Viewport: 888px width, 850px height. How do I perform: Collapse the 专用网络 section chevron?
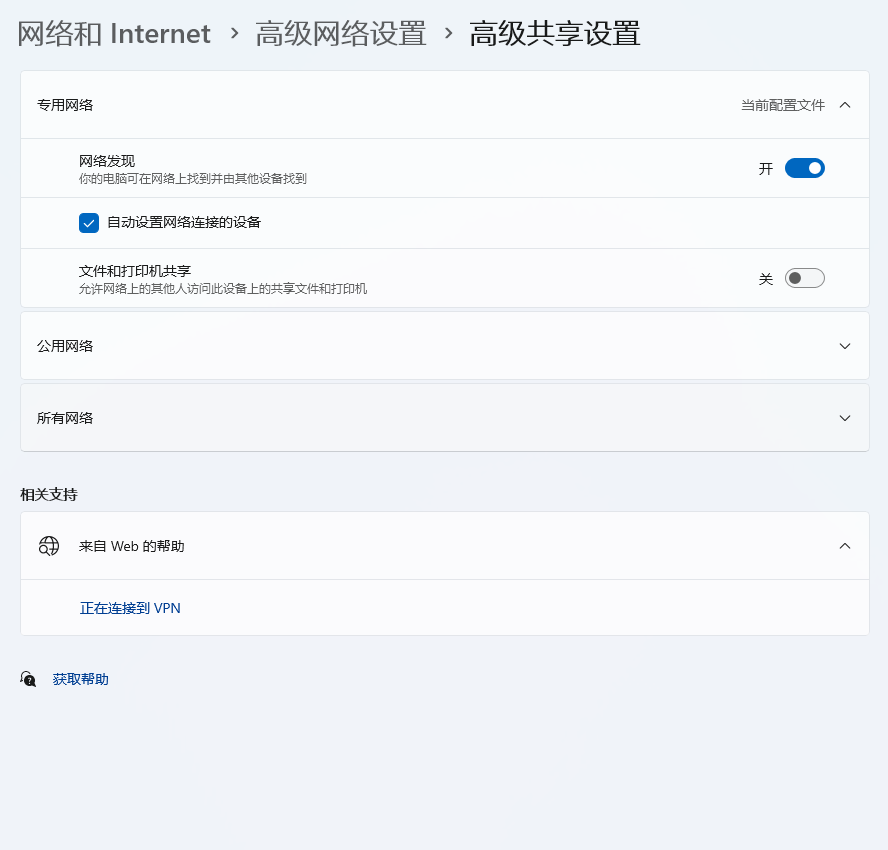pyautogui.click(x=844, y=105)
